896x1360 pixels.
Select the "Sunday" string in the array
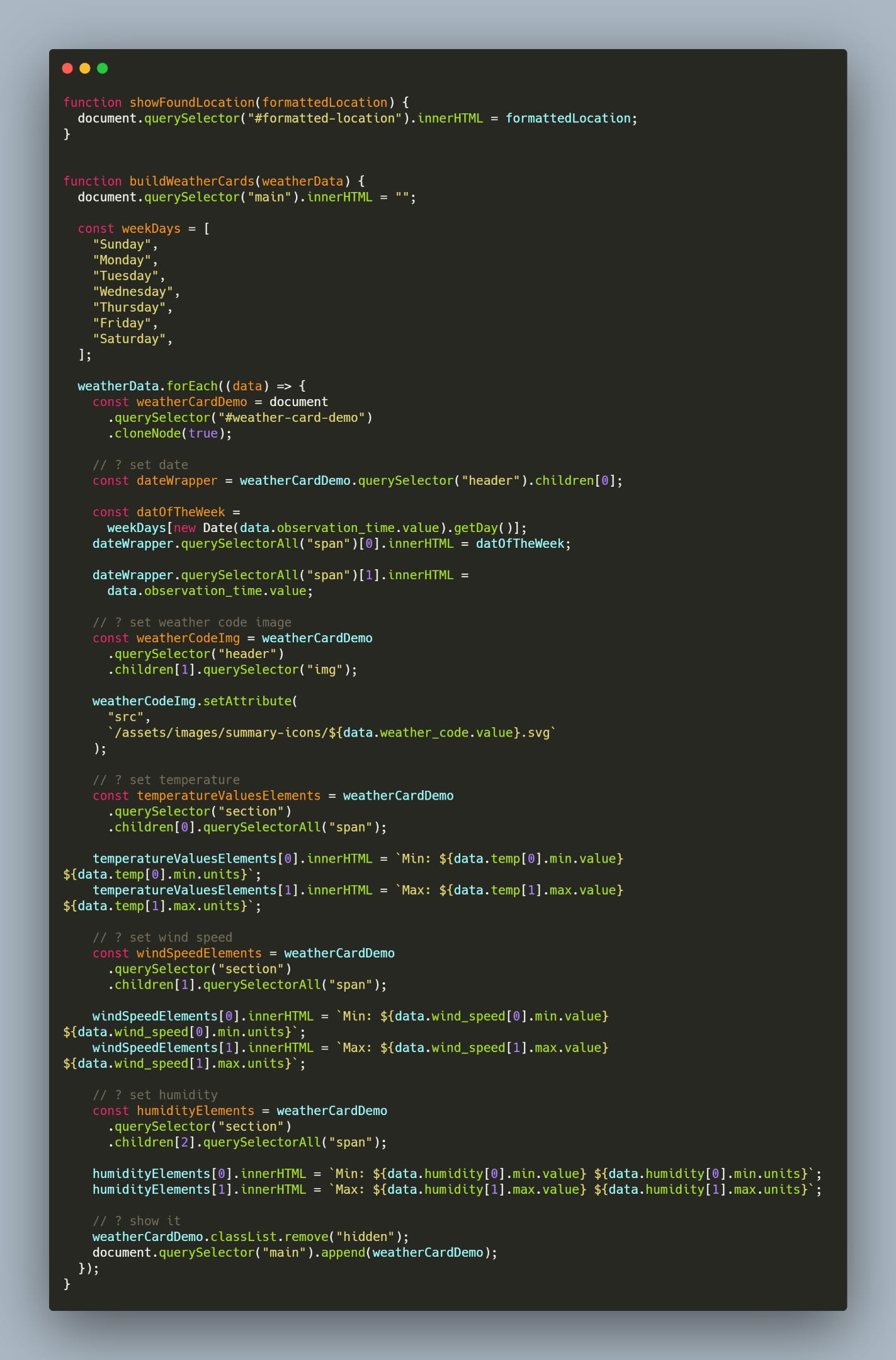pos(122,244)
